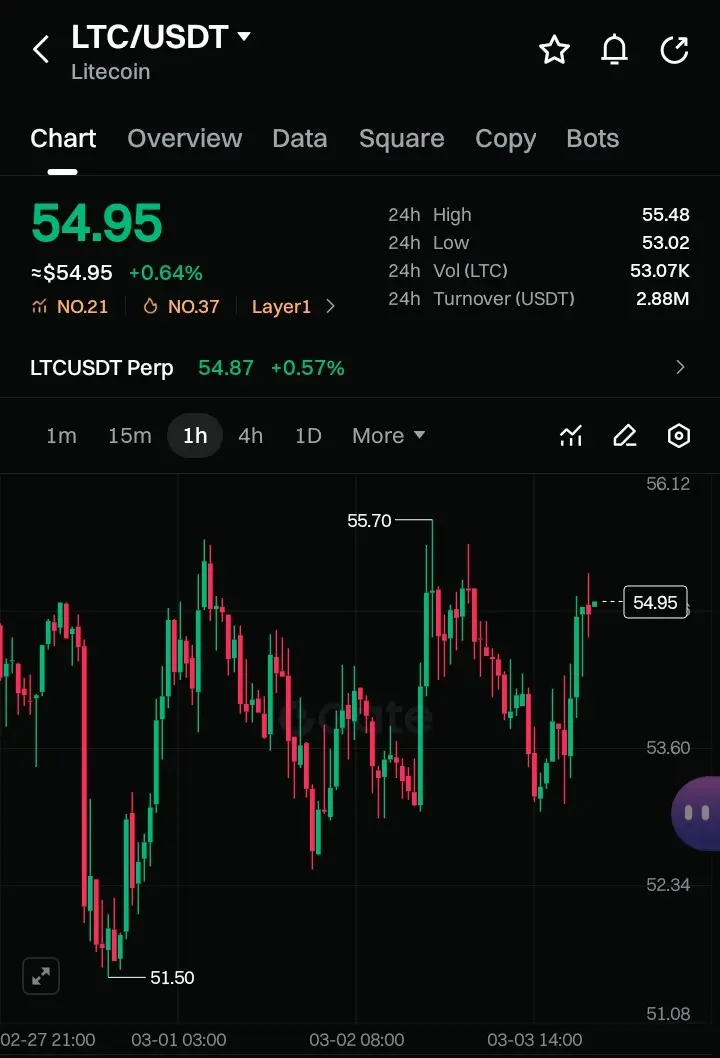Tap the Layer1 tag
The image size is (720, 1058).
tap(281, 307)
